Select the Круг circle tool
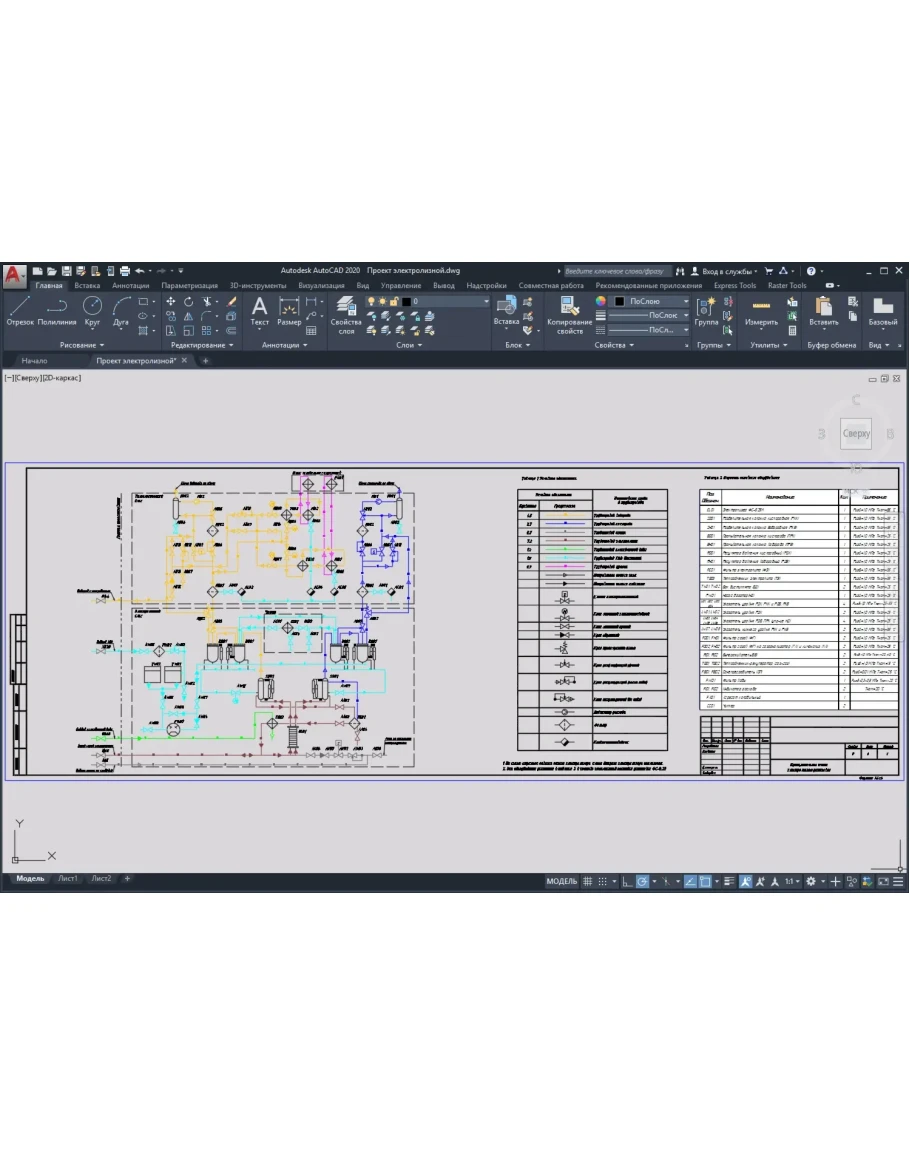The image size is (910, 1155). coord(92,309)
